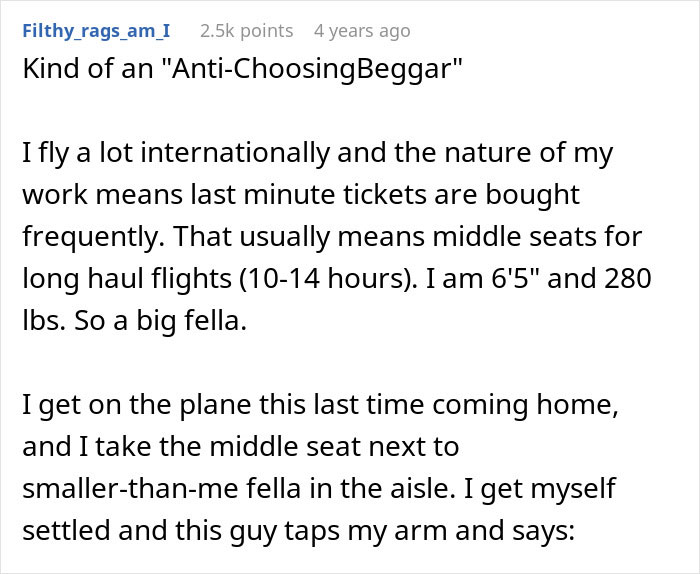700x574 pixels.
Task: Click the 2.5k points score
Action: 246,31
